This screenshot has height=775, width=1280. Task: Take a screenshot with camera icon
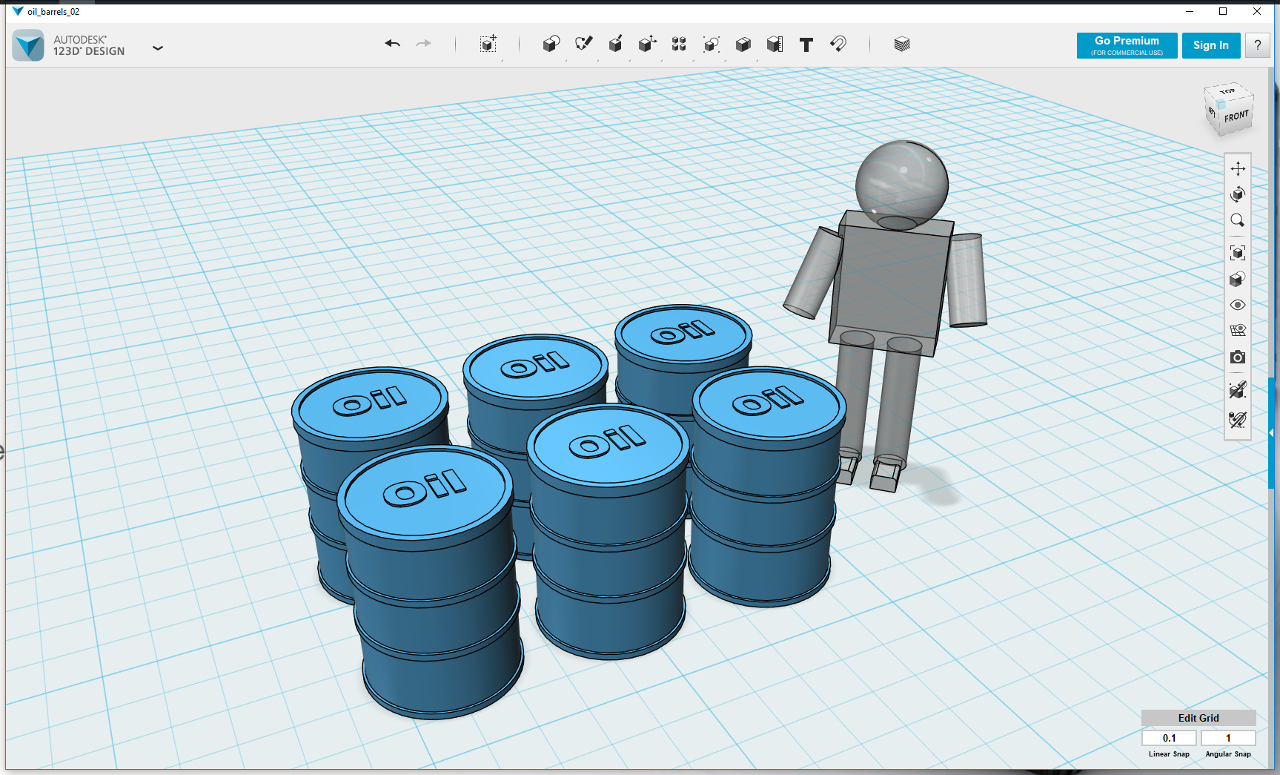[1238, 357]
